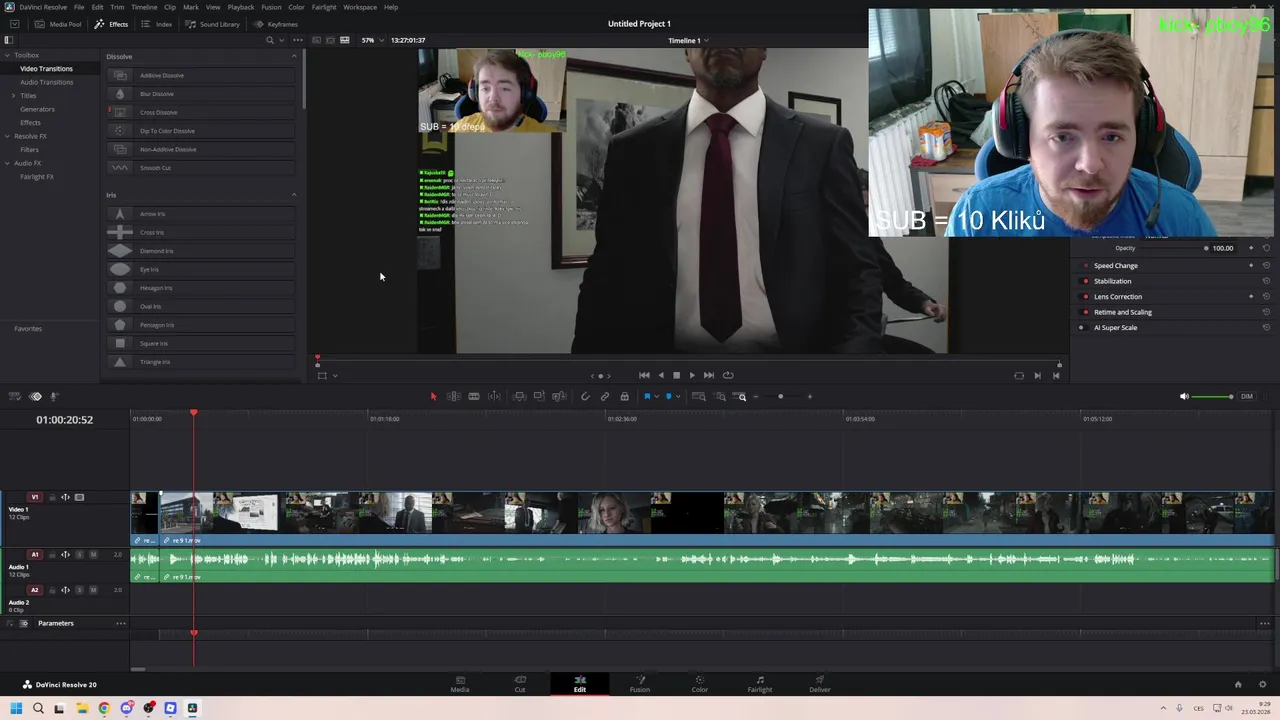Open the Sound Library panel

click(x=212, y=24)
